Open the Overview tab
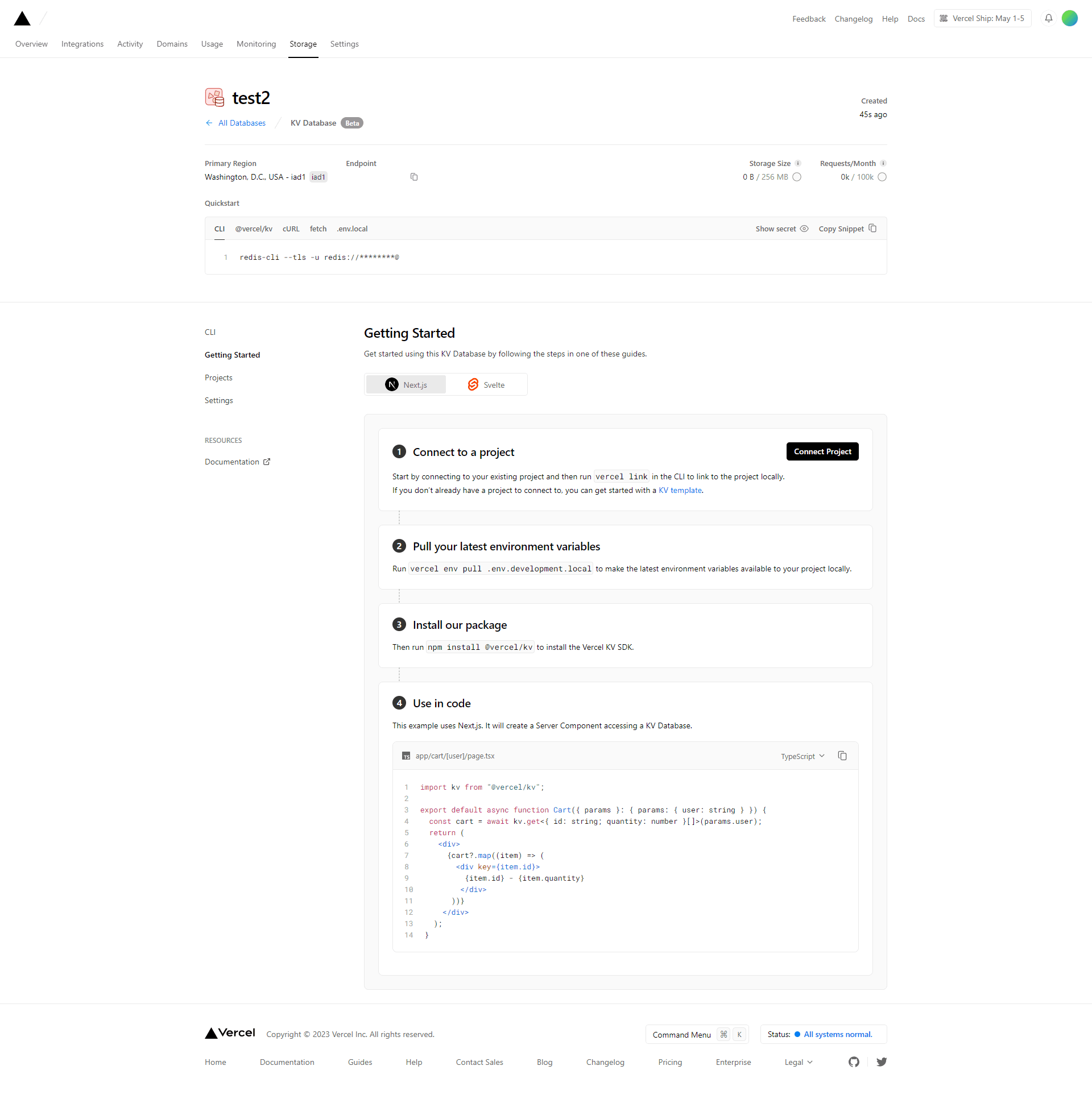 tap(31, 44)
